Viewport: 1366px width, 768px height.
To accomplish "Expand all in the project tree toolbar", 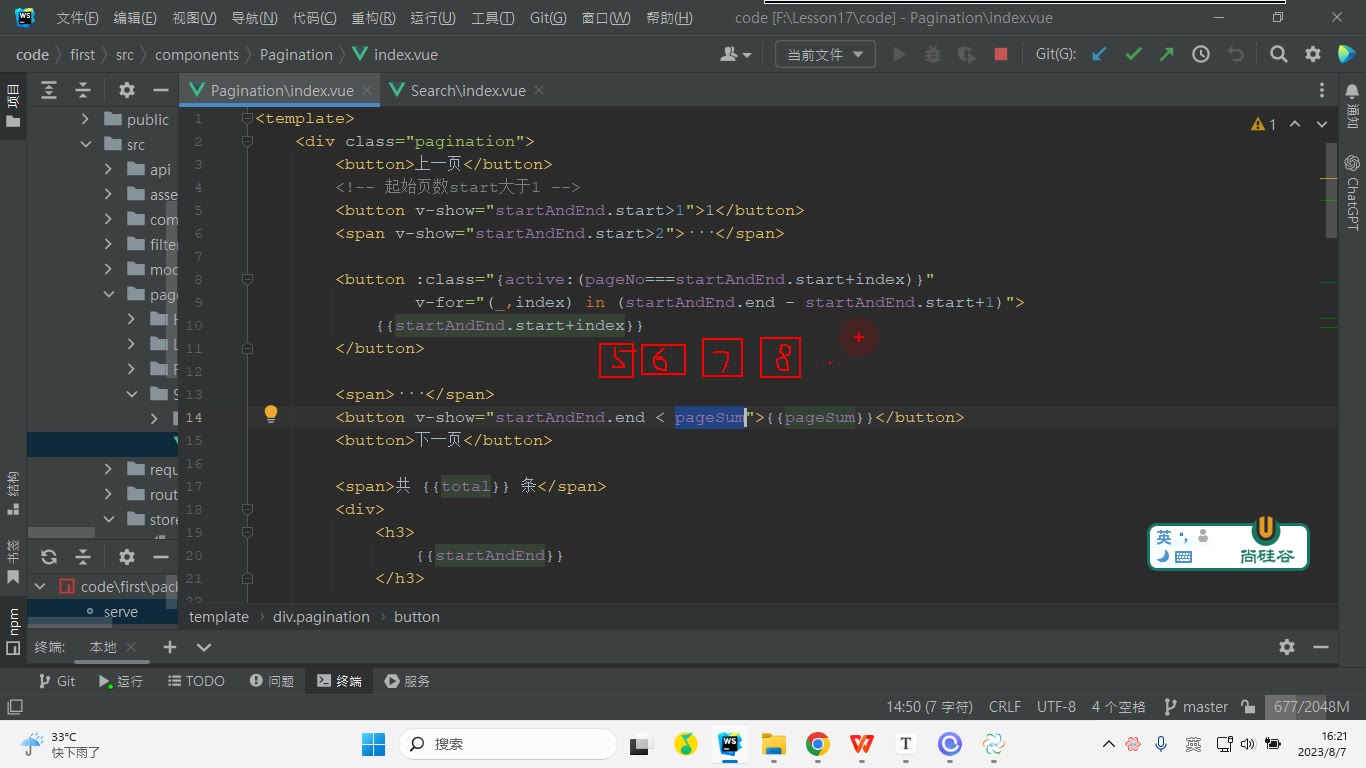I will click(49, 90).
